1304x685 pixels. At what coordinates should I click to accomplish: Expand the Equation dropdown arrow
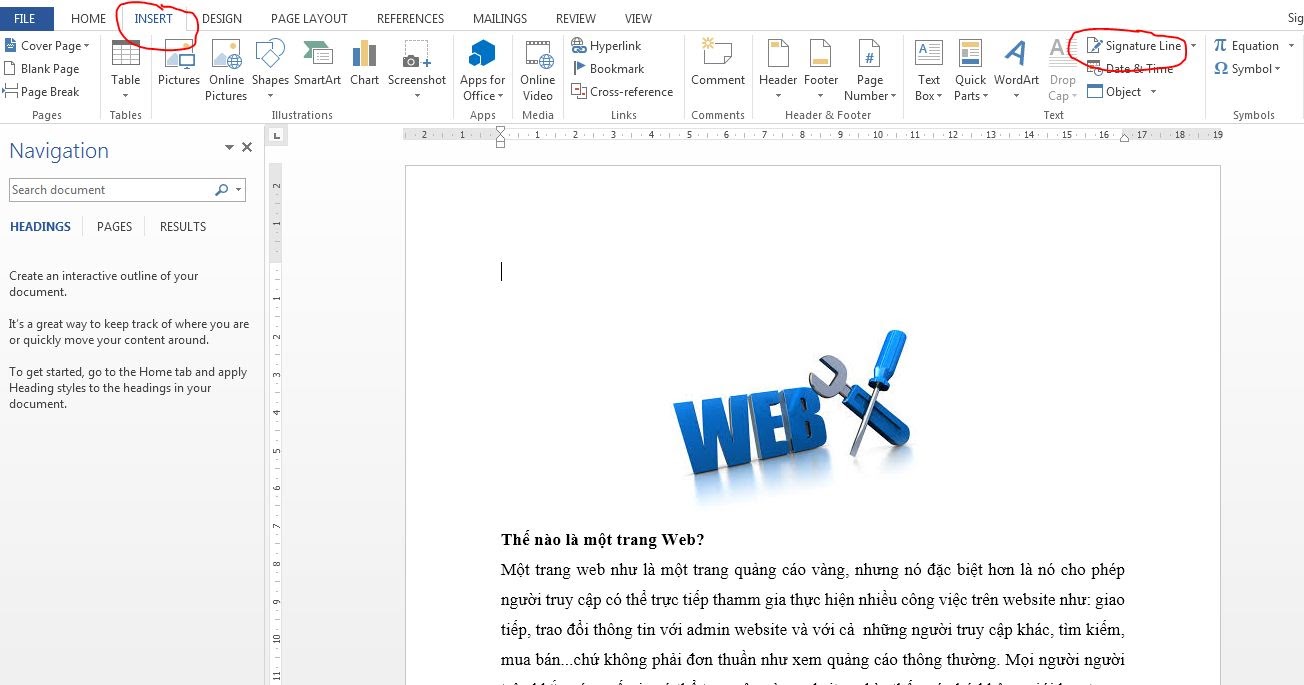1291,46
